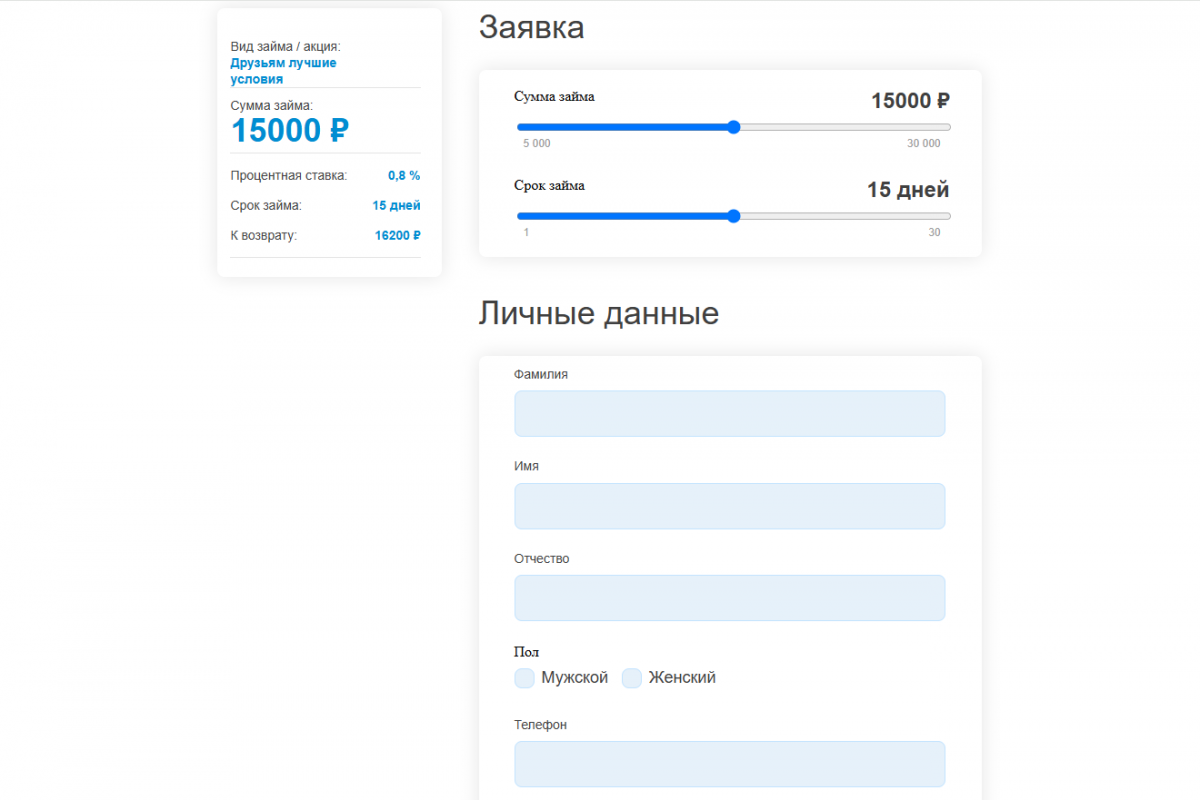Image resolution: width=1200 pixels, height=800 pixels.
Task: Click the large 15000 ₽ sidebar amount
Action: coord(290,130)
